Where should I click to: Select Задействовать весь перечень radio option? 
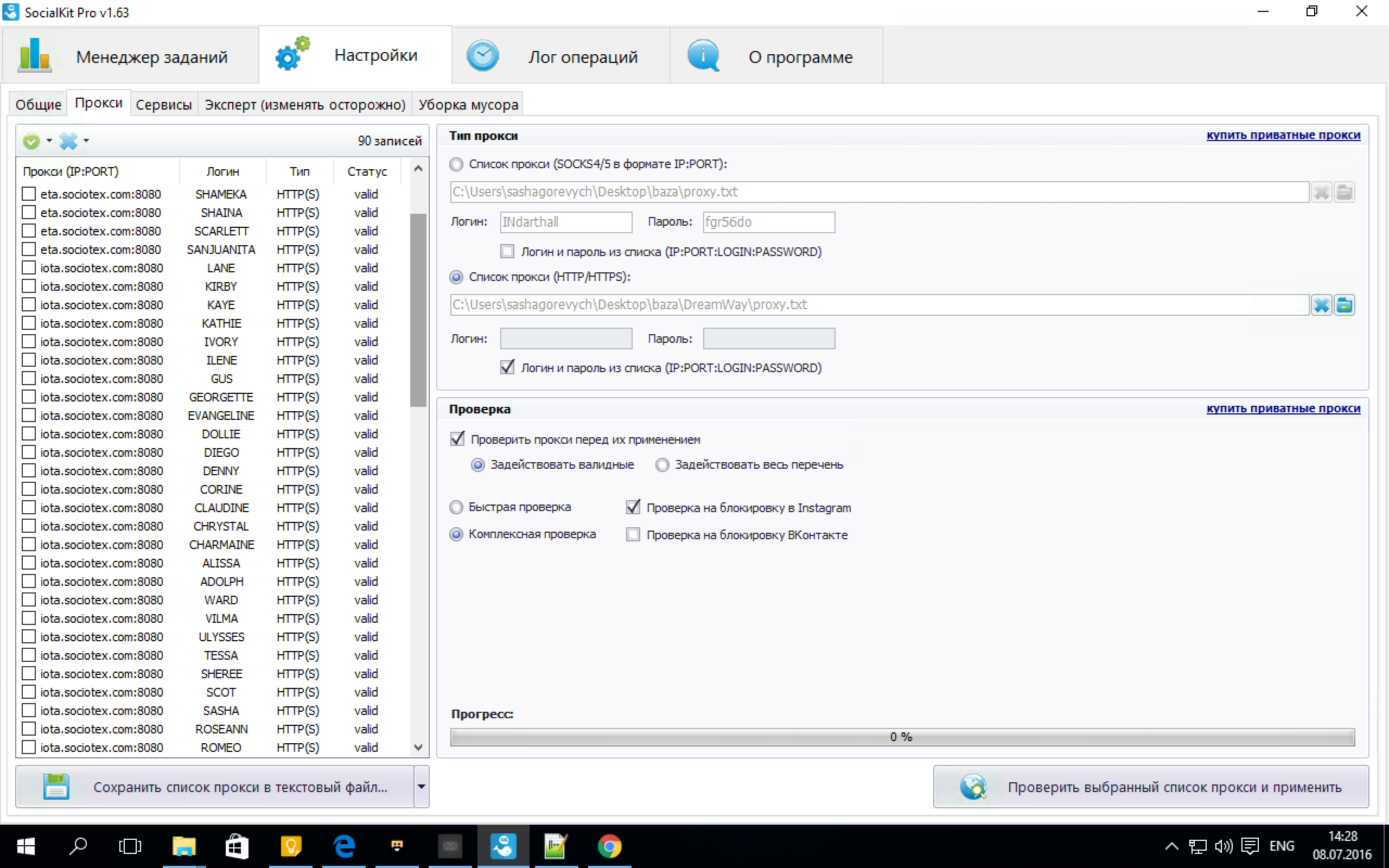pos(662,465)
